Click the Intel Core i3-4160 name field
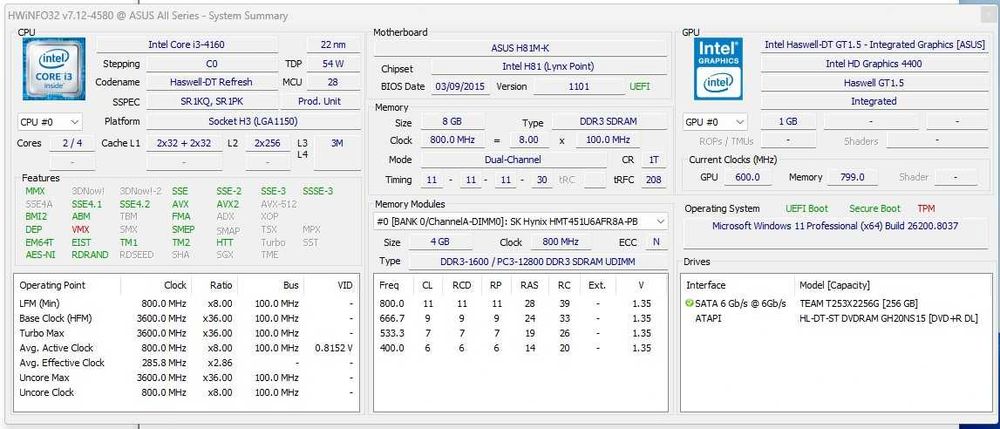 coord(186,45)
